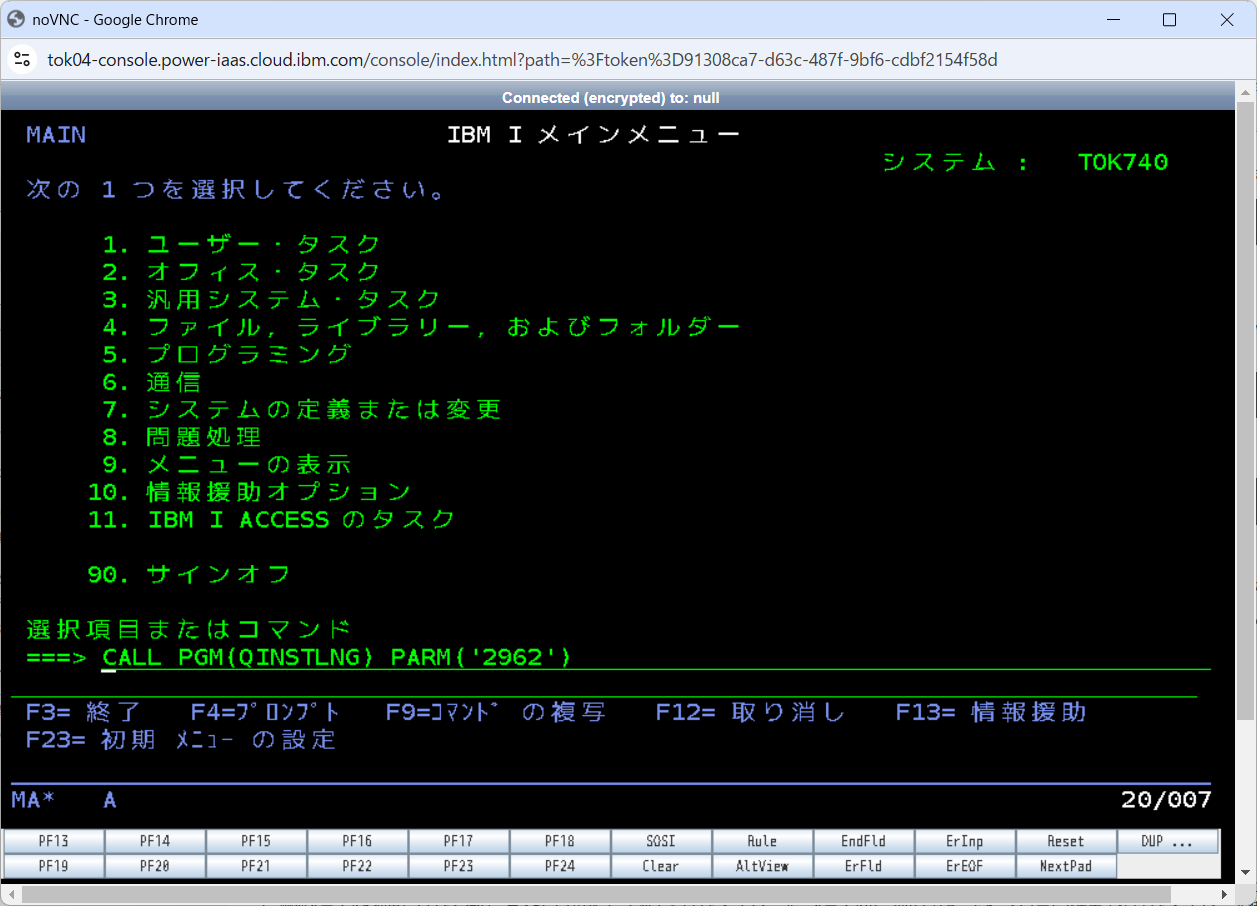Click the PF17 keypad button
1257x906 pixels.
(x=458, y=842)
